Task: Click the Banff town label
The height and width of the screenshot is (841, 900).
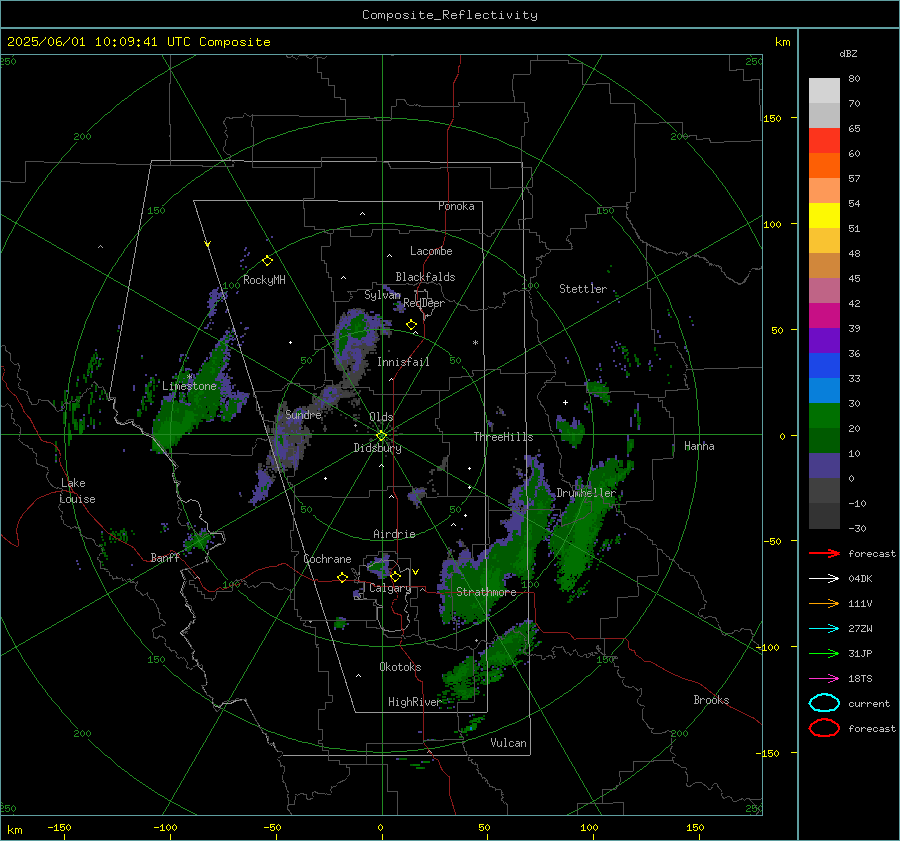Action: [165, 558]
